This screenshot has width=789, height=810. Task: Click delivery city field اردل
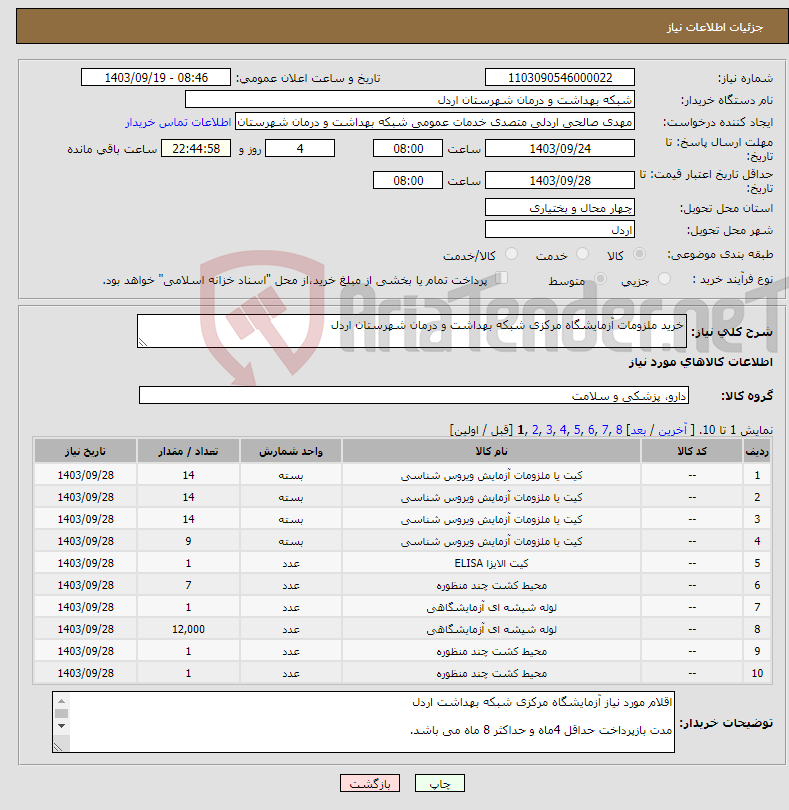[x=560, y=229]
